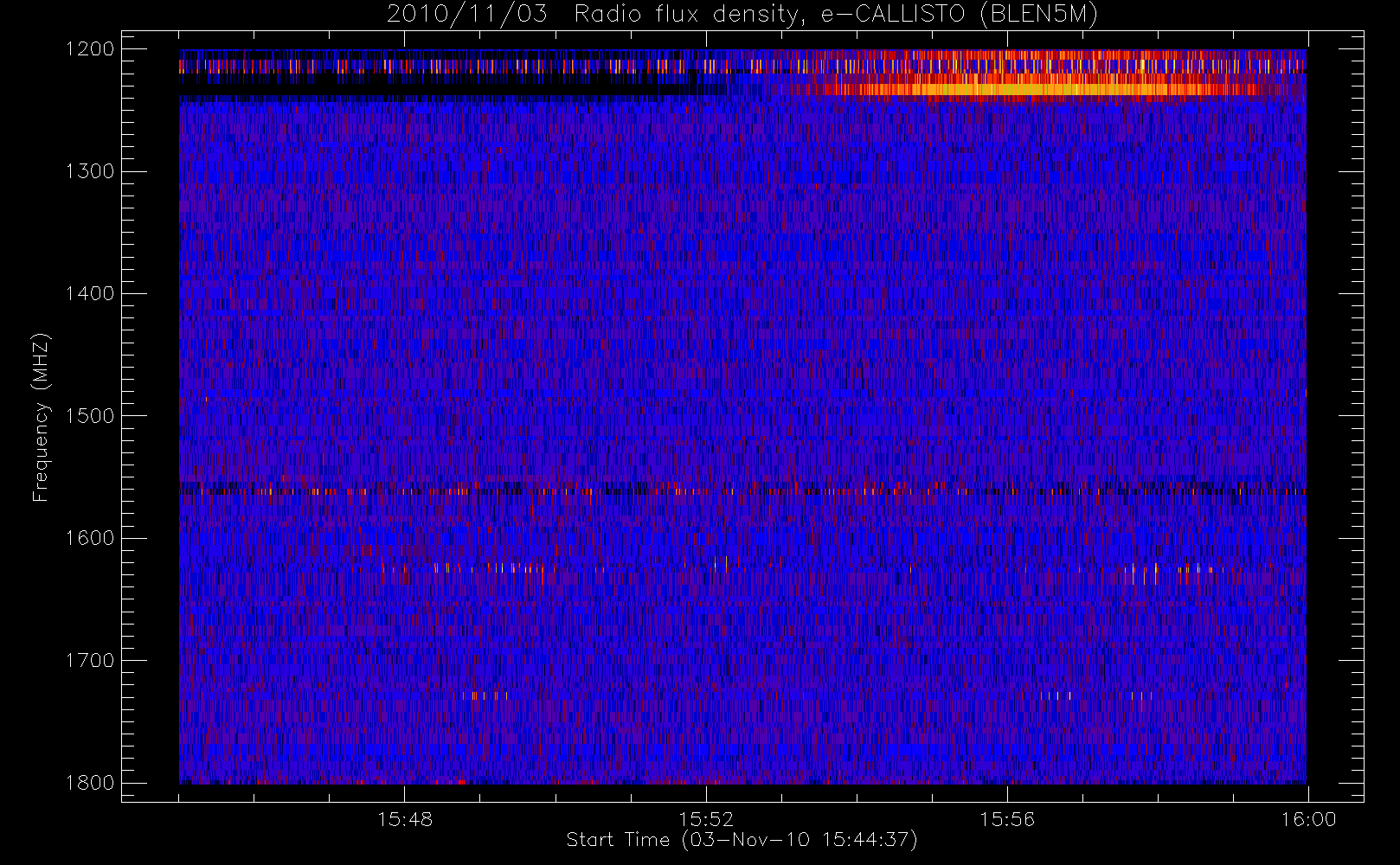Click the 1200 frequency tick label

point(90,49)
